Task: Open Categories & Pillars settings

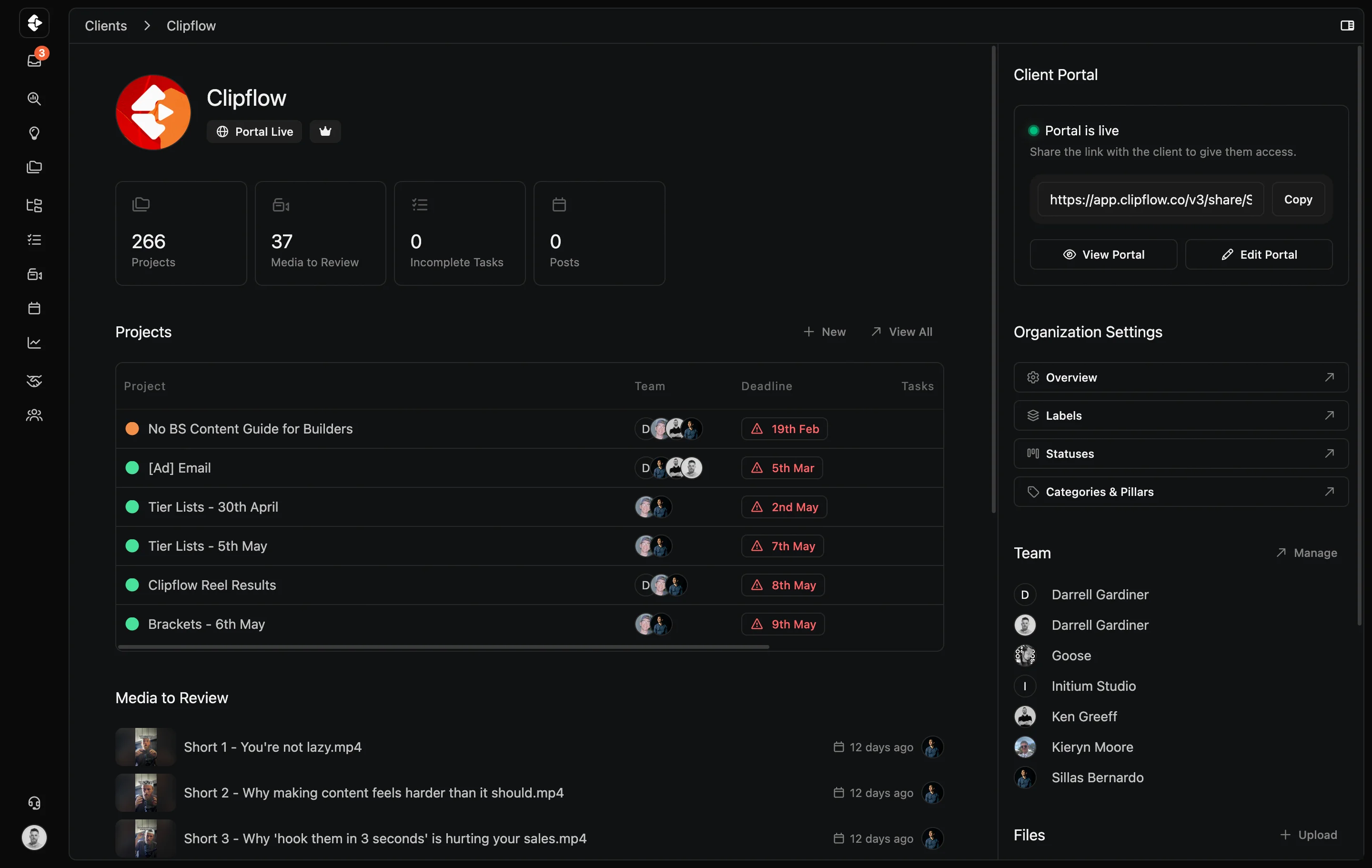Action: tap(1180, 491)
